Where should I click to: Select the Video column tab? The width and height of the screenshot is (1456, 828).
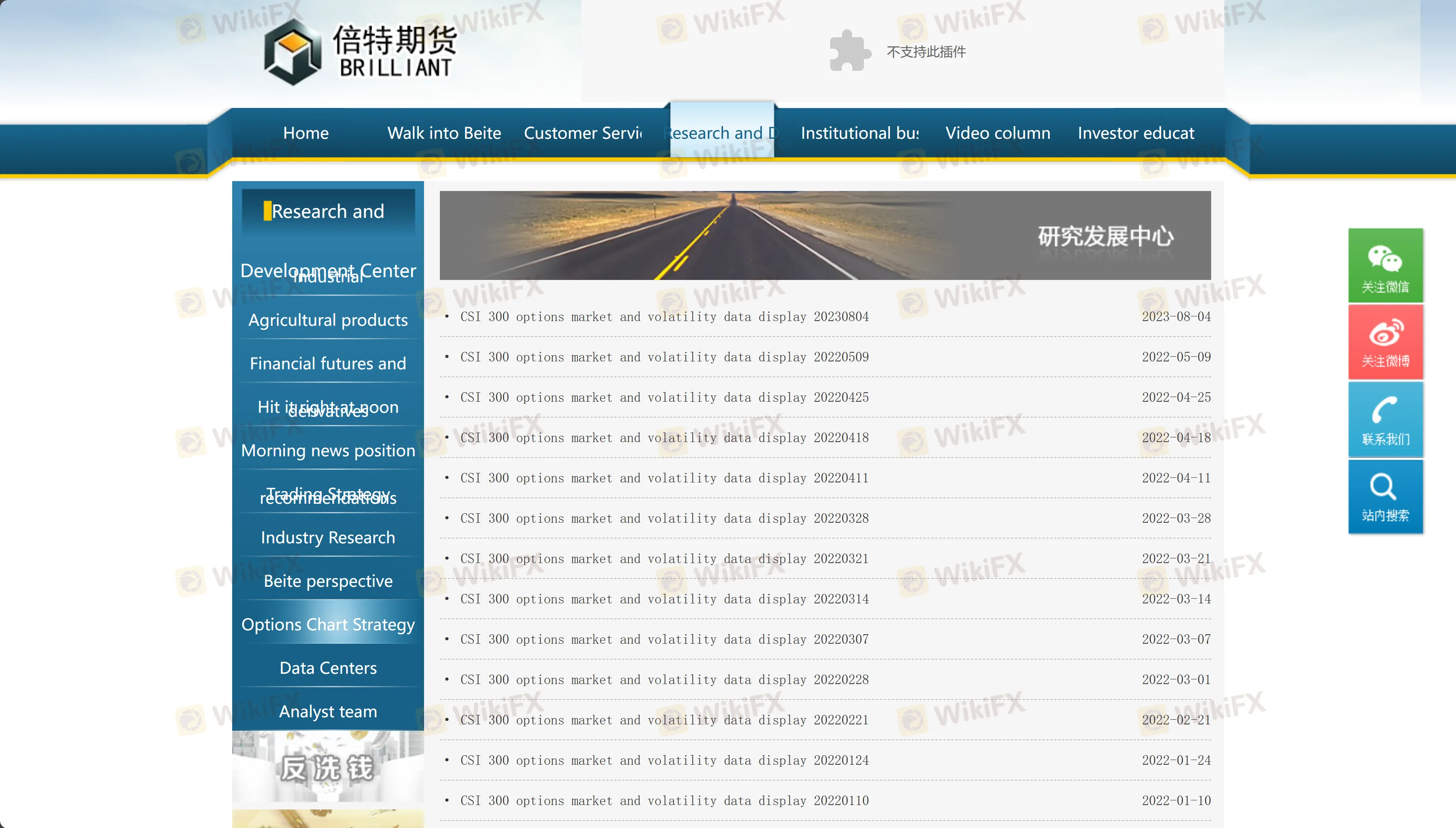click(998, 132)
